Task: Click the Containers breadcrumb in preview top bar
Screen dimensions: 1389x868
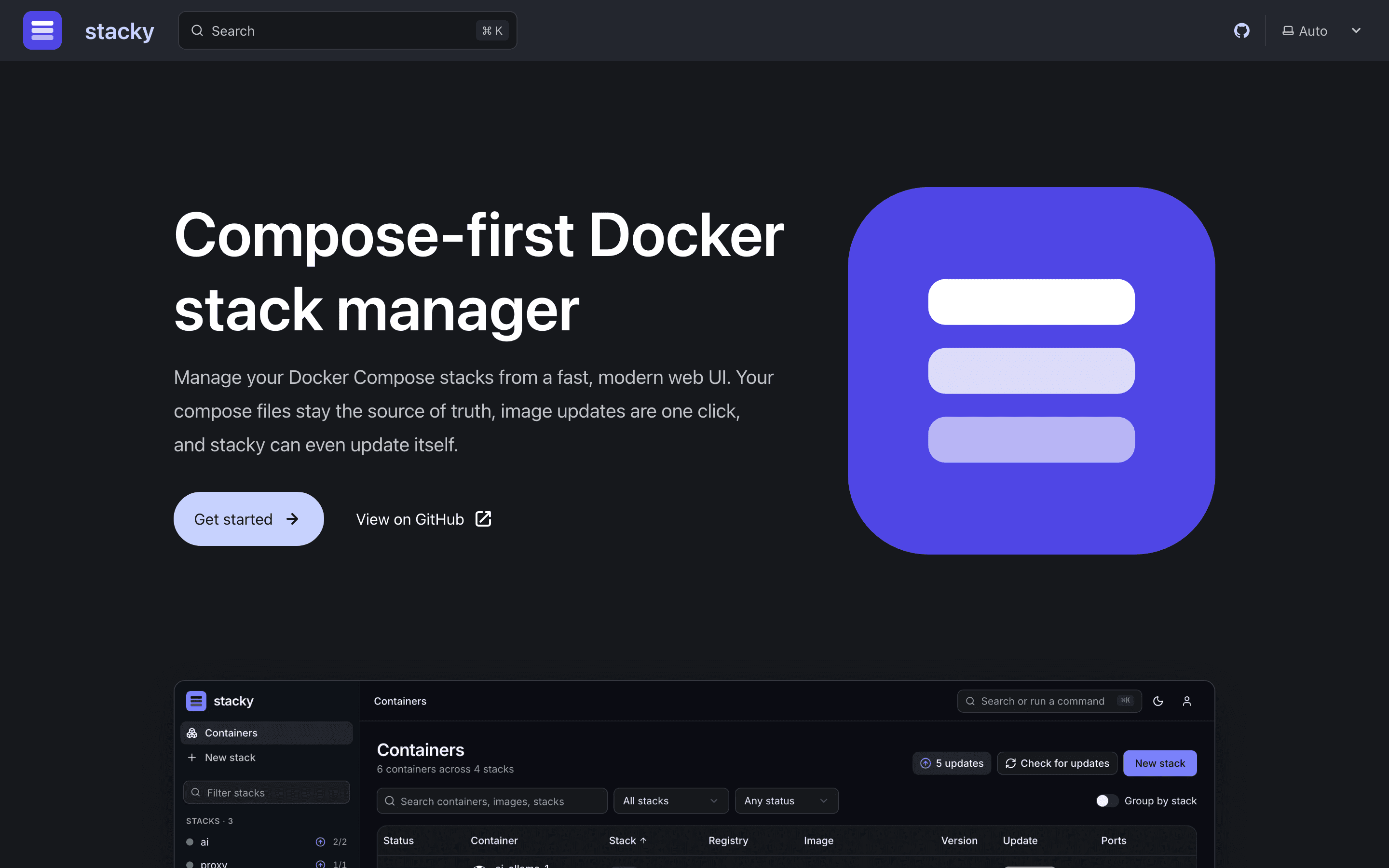Action: (x=400, y=701)
